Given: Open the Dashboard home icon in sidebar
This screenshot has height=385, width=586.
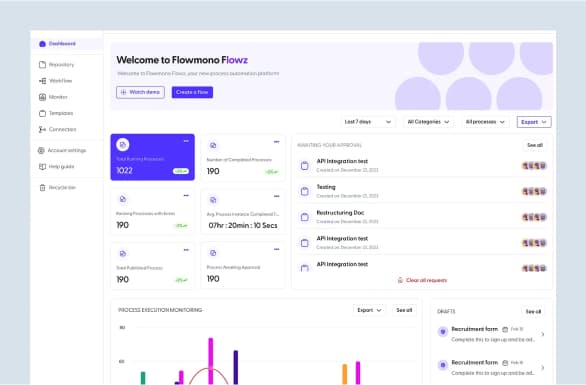Looking at the screenshot, I should tap(42, 44).
